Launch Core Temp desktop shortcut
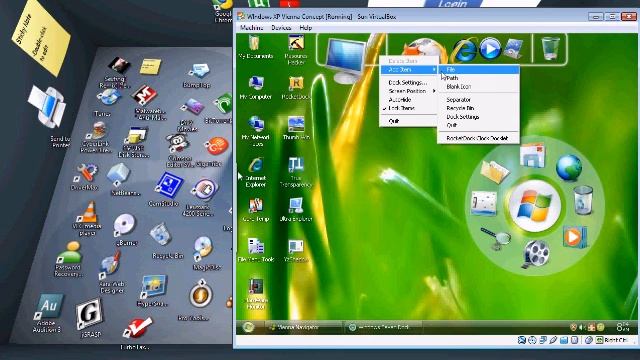This screenshot has width=640, height=360. coord(256,206)
